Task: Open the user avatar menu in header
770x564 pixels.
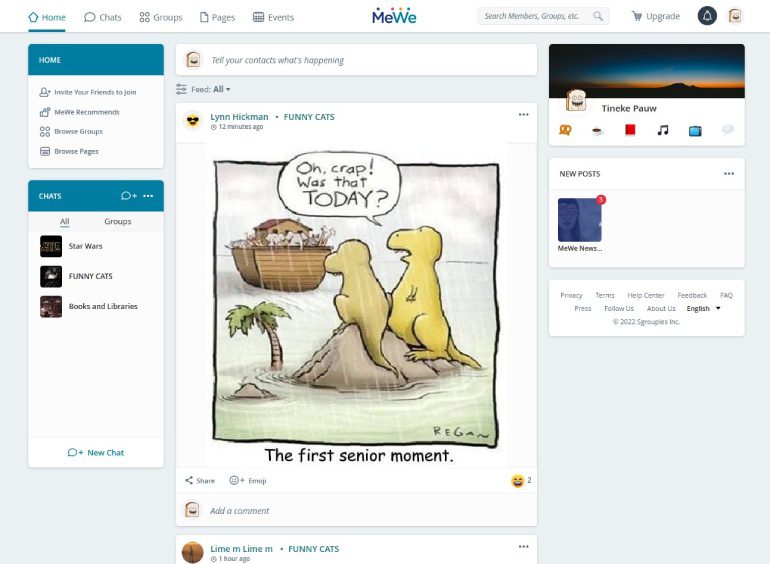Action: (735, 16)
